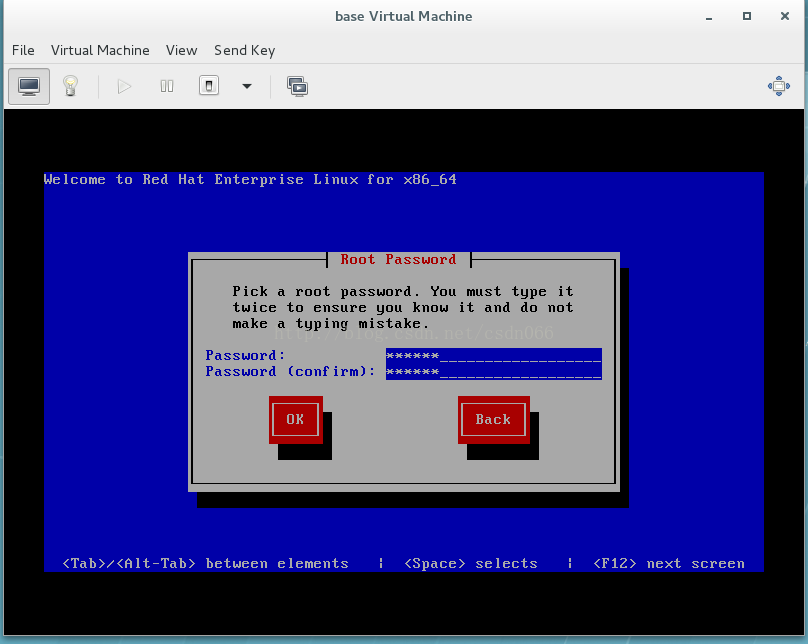Open manage VM snapshots icon
Image resolution: width=808 pixels, height=644 pixels.
point(297,86)
